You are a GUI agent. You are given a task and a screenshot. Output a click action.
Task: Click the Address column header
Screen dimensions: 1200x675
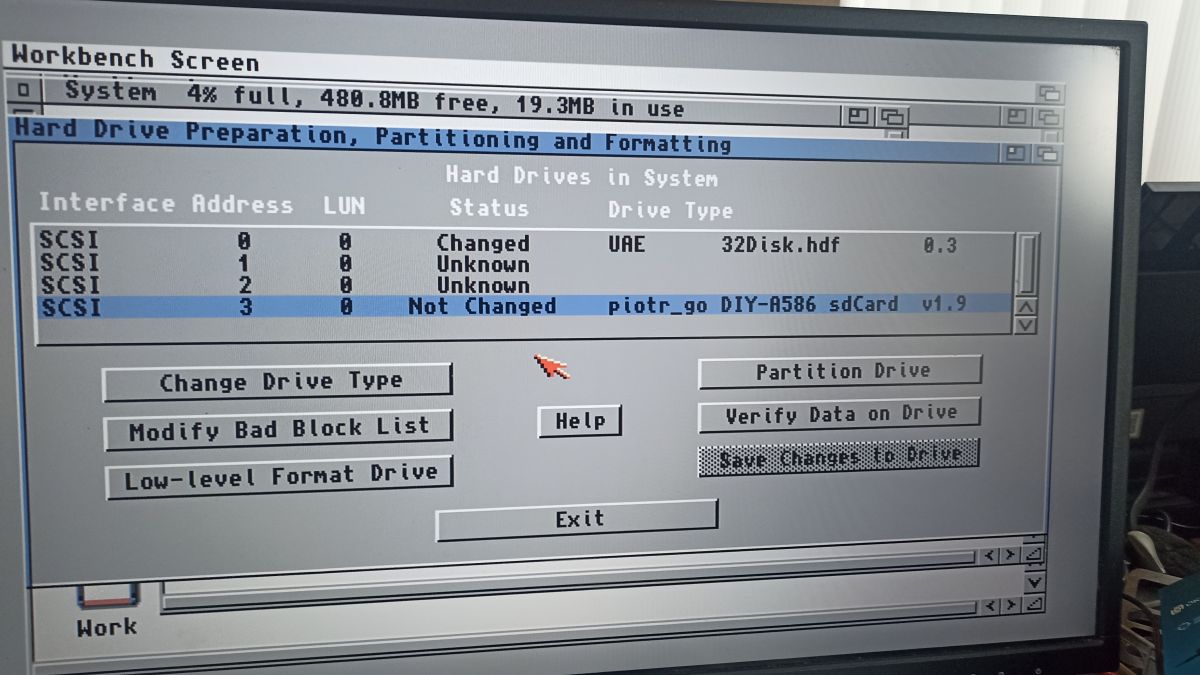point(242,205)
